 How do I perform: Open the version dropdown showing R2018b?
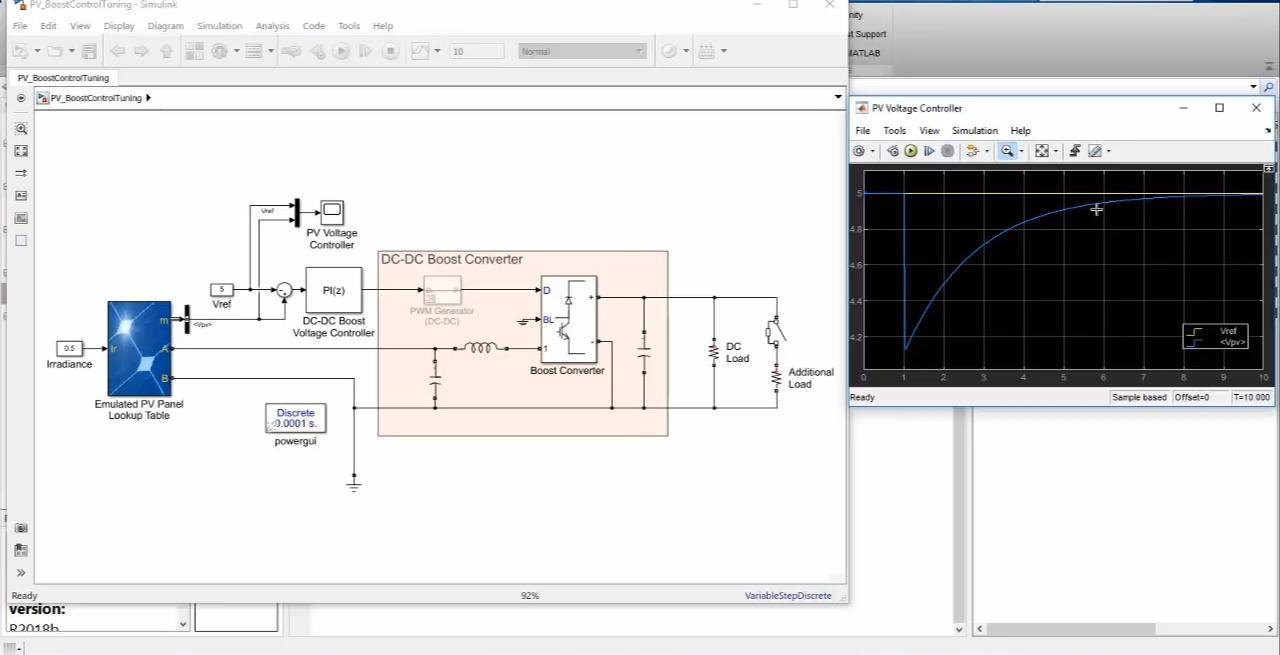pos(182,624)
